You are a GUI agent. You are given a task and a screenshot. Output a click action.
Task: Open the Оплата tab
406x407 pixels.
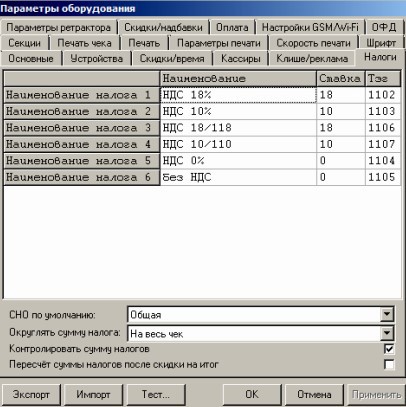(232, 27)
